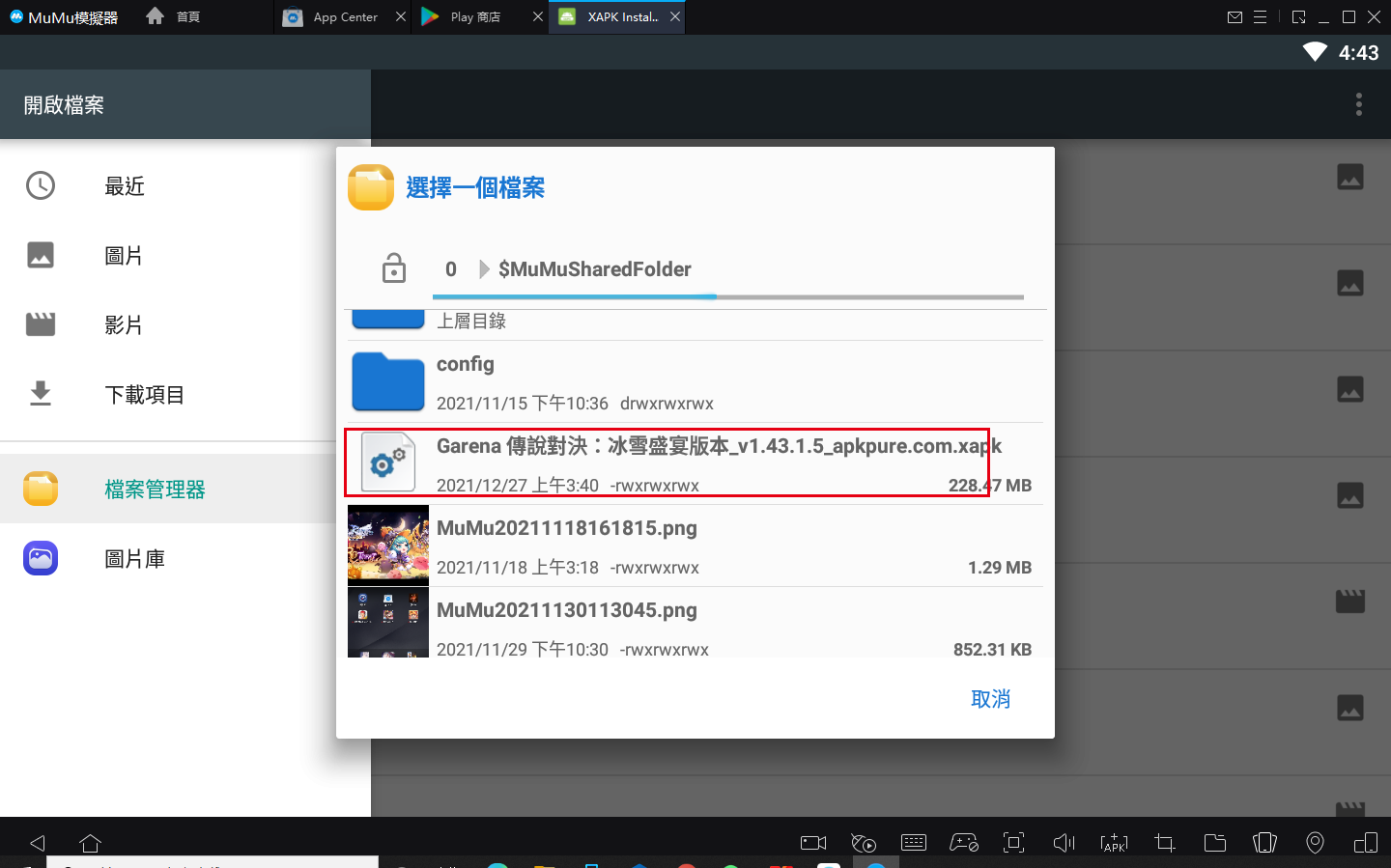
Task: Close the App Center tab
Action: point(401,16)
